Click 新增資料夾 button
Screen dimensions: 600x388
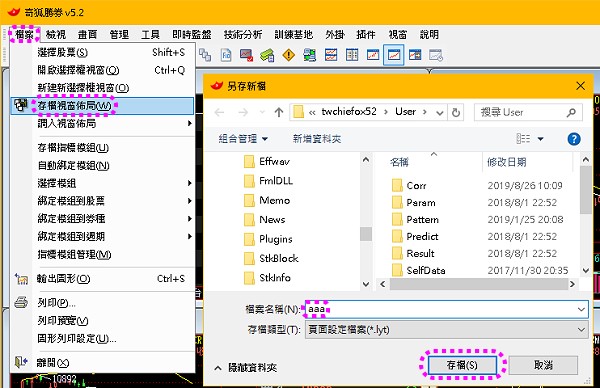tap(316, 139)
